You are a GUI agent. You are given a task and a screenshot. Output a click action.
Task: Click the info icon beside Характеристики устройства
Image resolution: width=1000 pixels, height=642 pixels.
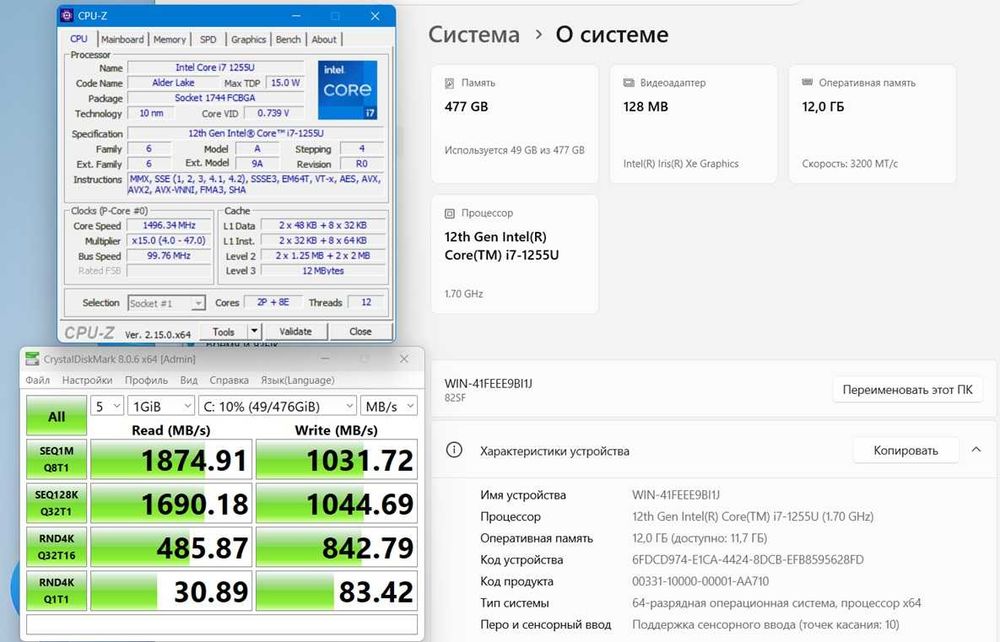pyautogui.click(x=454, y=450)
